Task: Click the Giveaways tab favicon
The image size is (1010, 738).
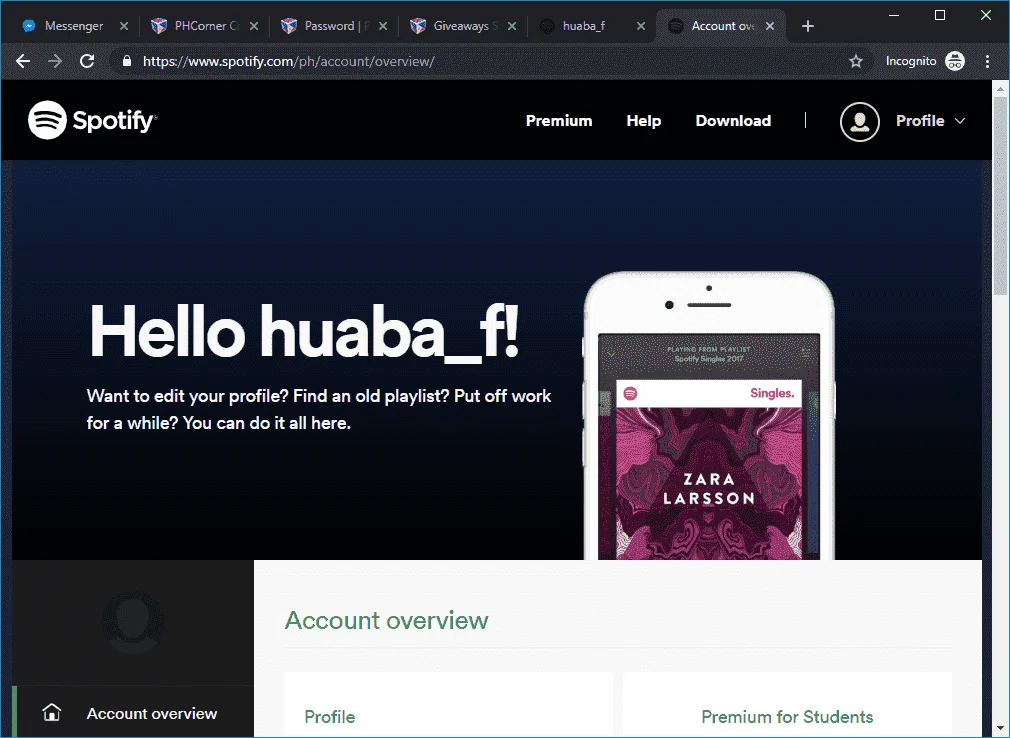Action: click(417, 26)
